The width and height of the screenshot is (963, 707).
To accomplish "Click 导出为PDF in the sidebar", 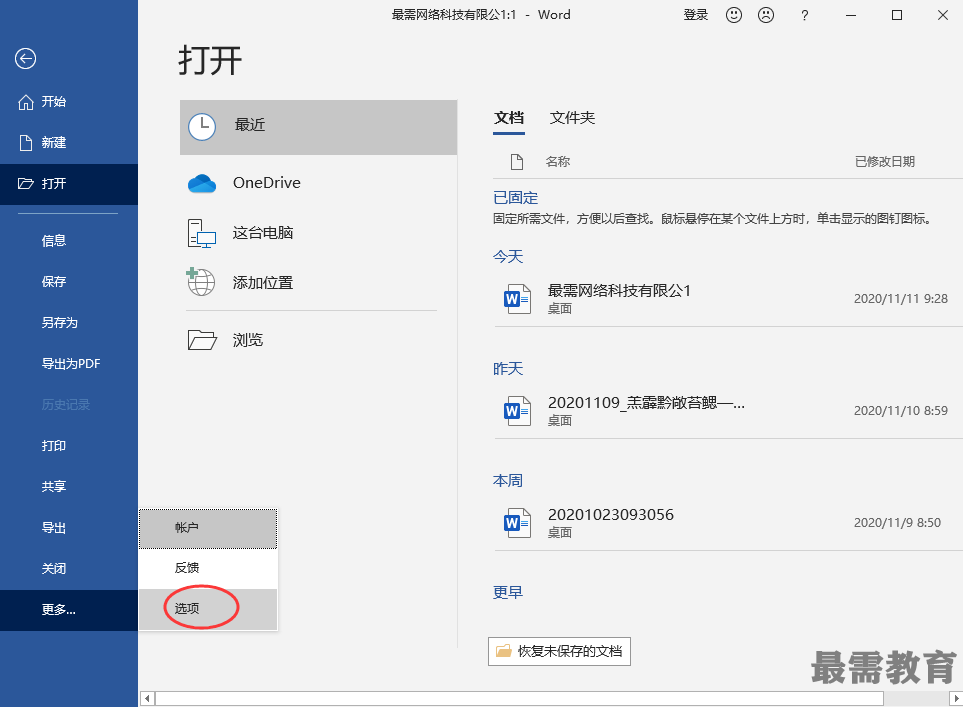I will 69,364.
